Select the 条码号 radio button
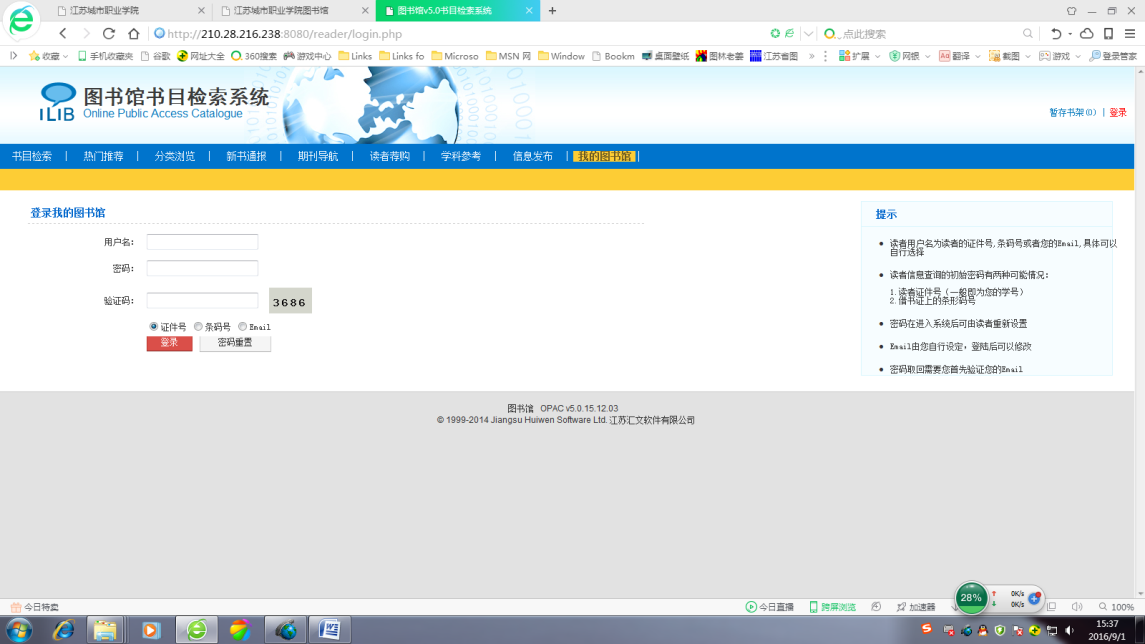This screenshot has width=1145, height=644. (198, 327)
